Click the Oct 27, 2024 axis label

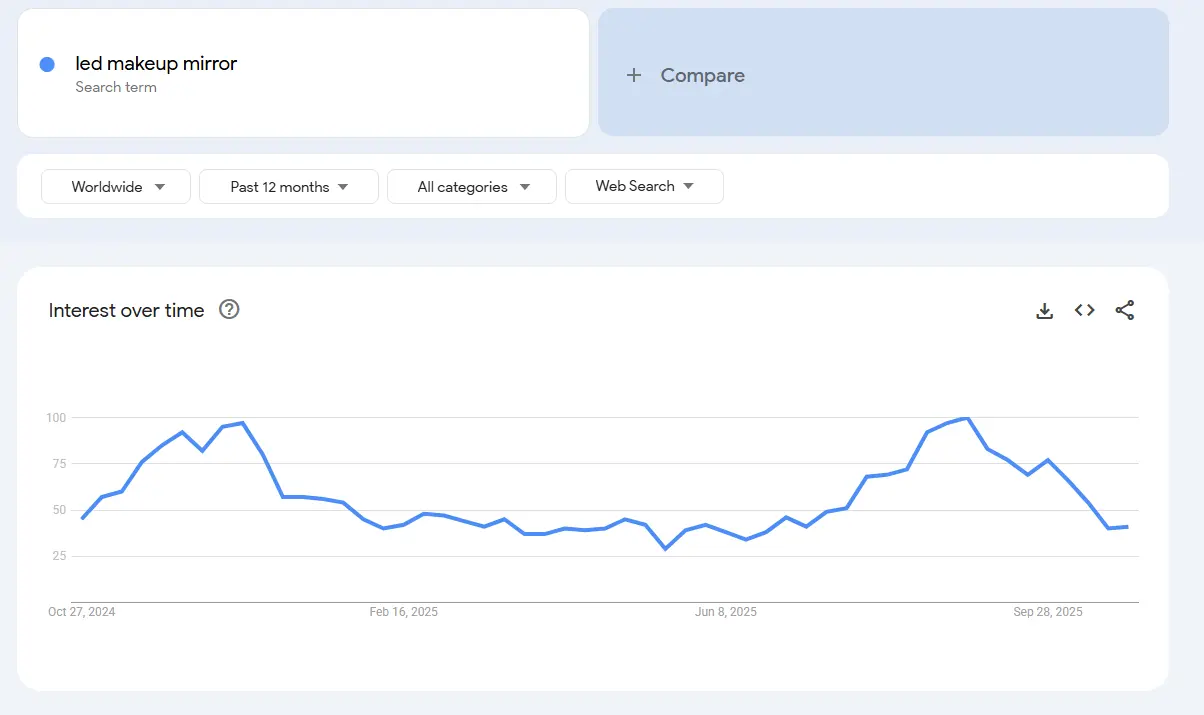(81, 612)
